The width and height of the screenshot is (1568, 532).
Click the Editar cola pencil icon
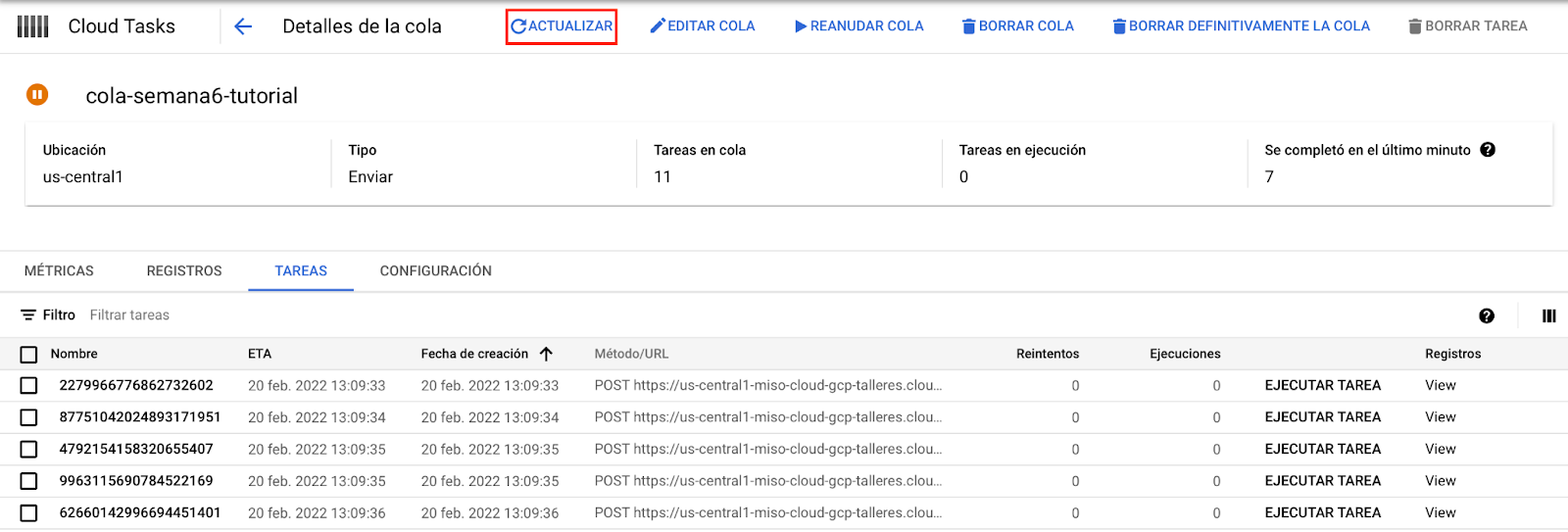(658, 26)
